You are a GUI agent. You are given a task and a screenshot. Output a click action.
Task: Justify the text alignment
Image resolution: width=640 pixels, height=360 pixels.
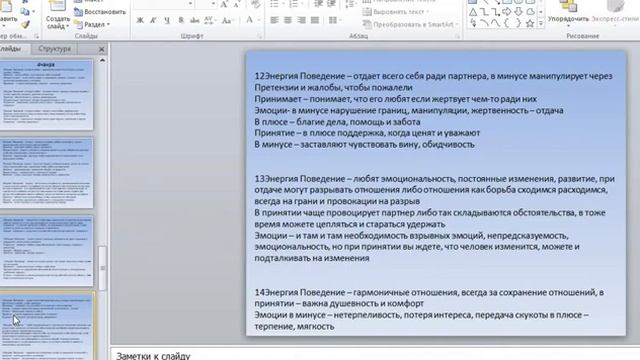[315, 20]
